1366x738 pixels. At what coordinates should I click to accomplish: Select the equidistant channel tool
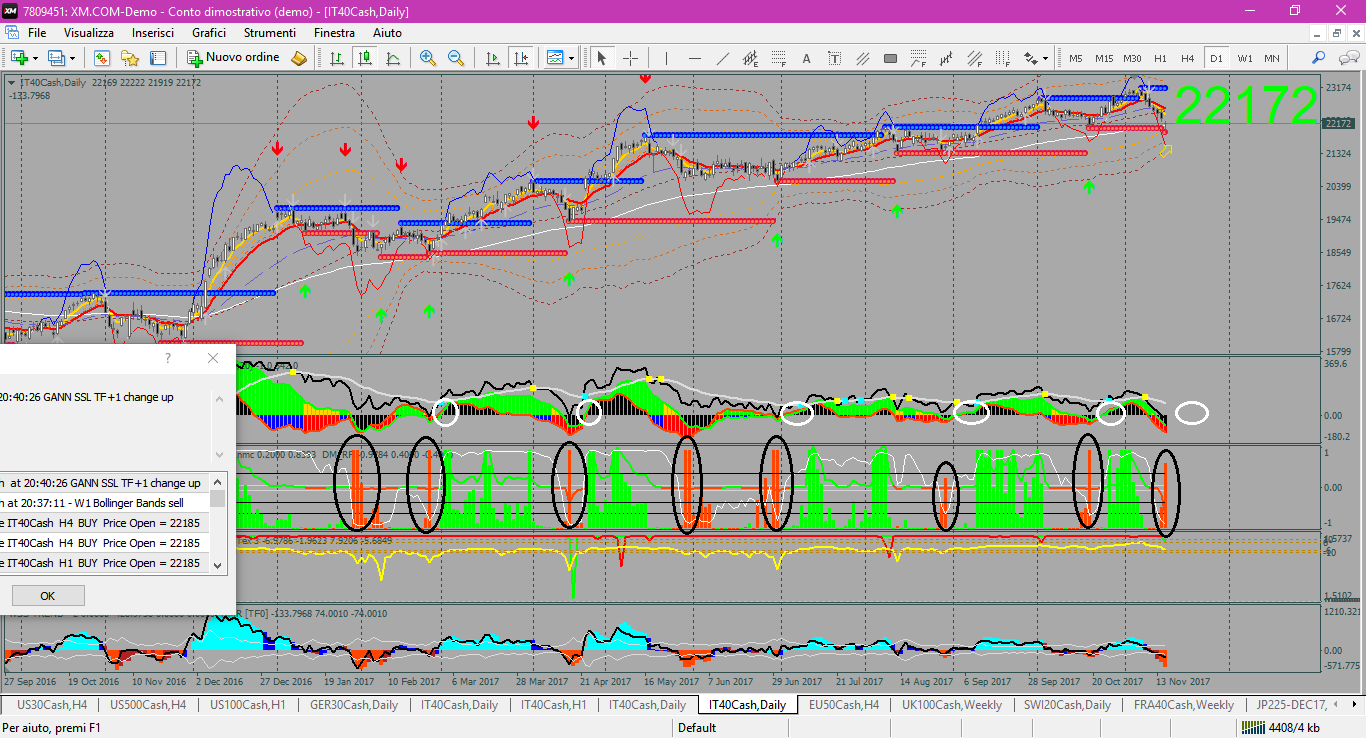(750, 58)
